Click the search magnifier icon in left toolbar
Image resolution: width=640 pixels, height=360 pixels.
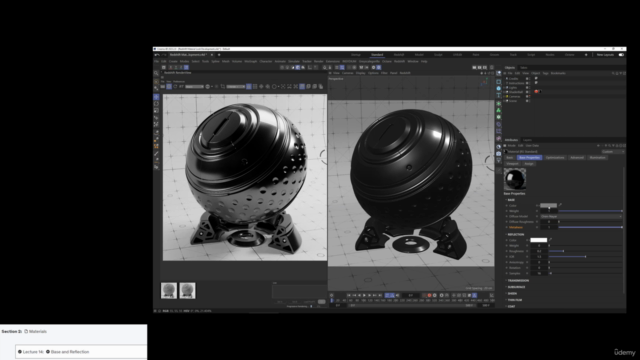click(156, 73)
